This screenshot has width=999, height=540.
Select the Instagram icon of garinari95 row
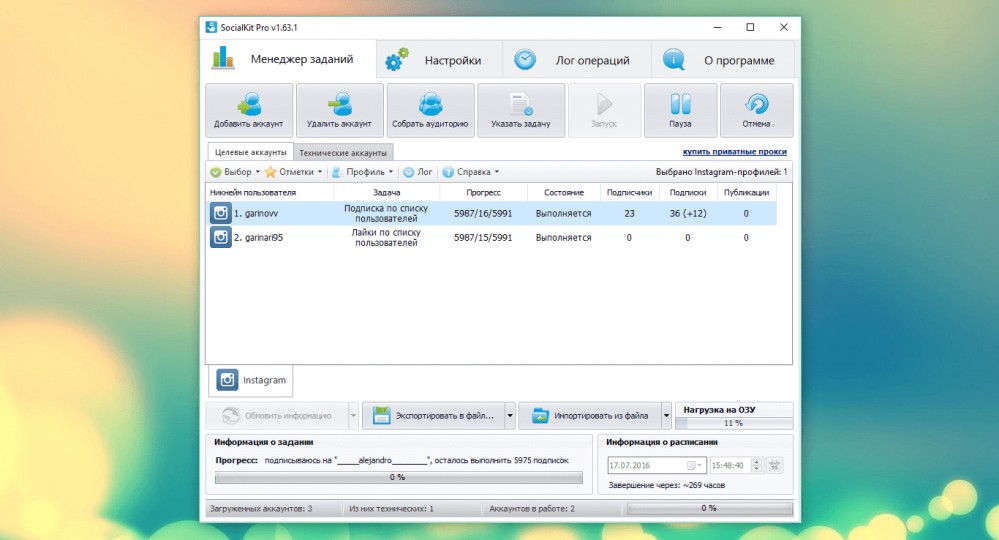click(220, 238)
